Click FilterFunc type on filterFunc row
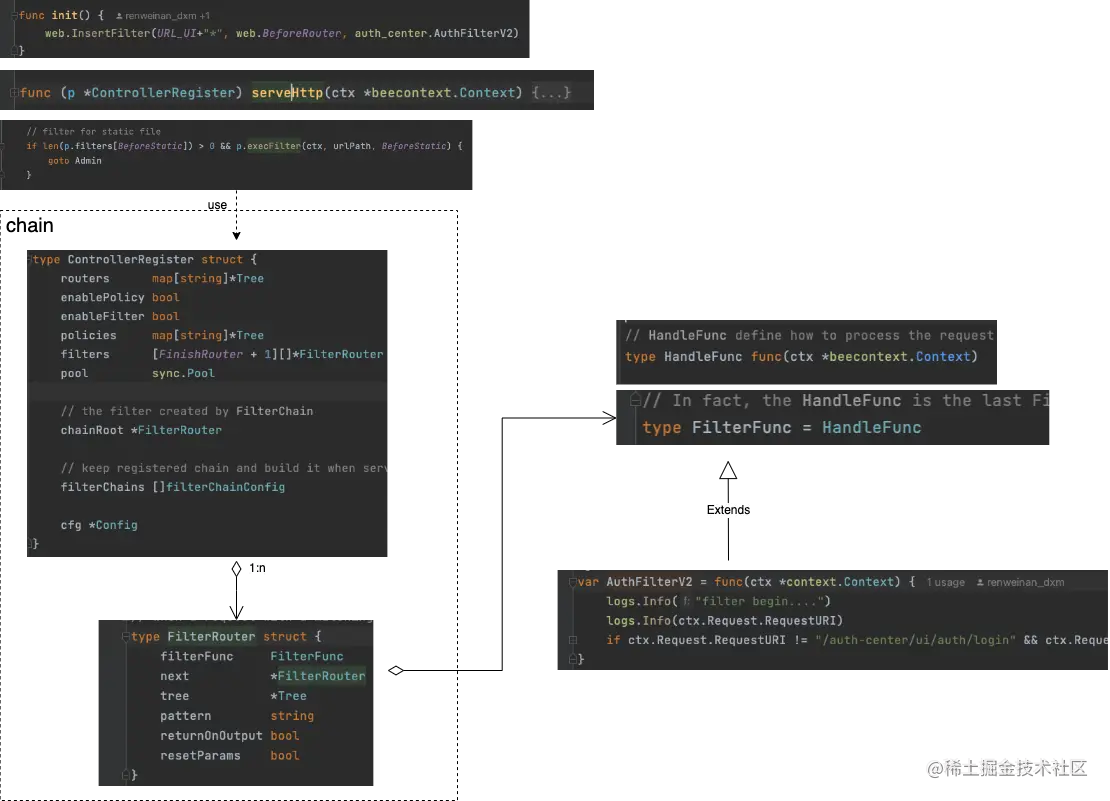1110x801 pixels. click(x=307, y=656)
